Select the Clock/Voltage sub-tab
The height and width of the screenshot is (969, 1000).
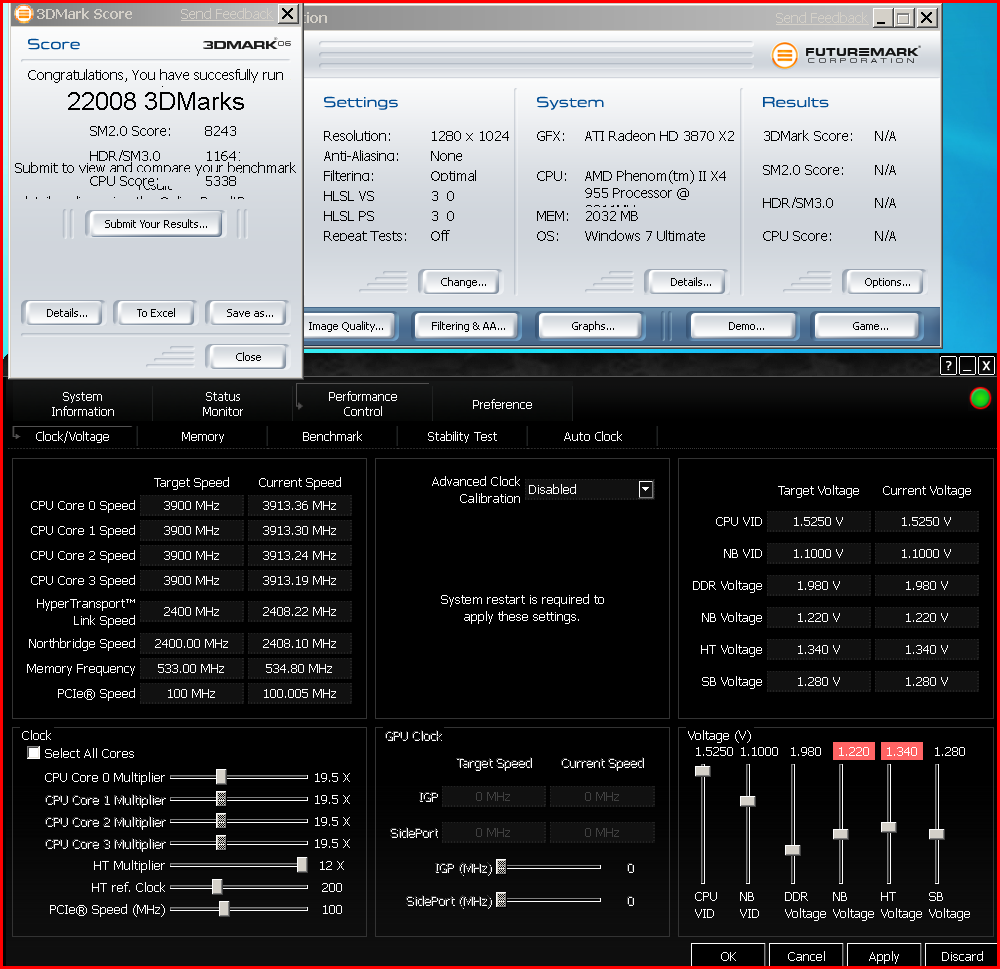point(72,436)
